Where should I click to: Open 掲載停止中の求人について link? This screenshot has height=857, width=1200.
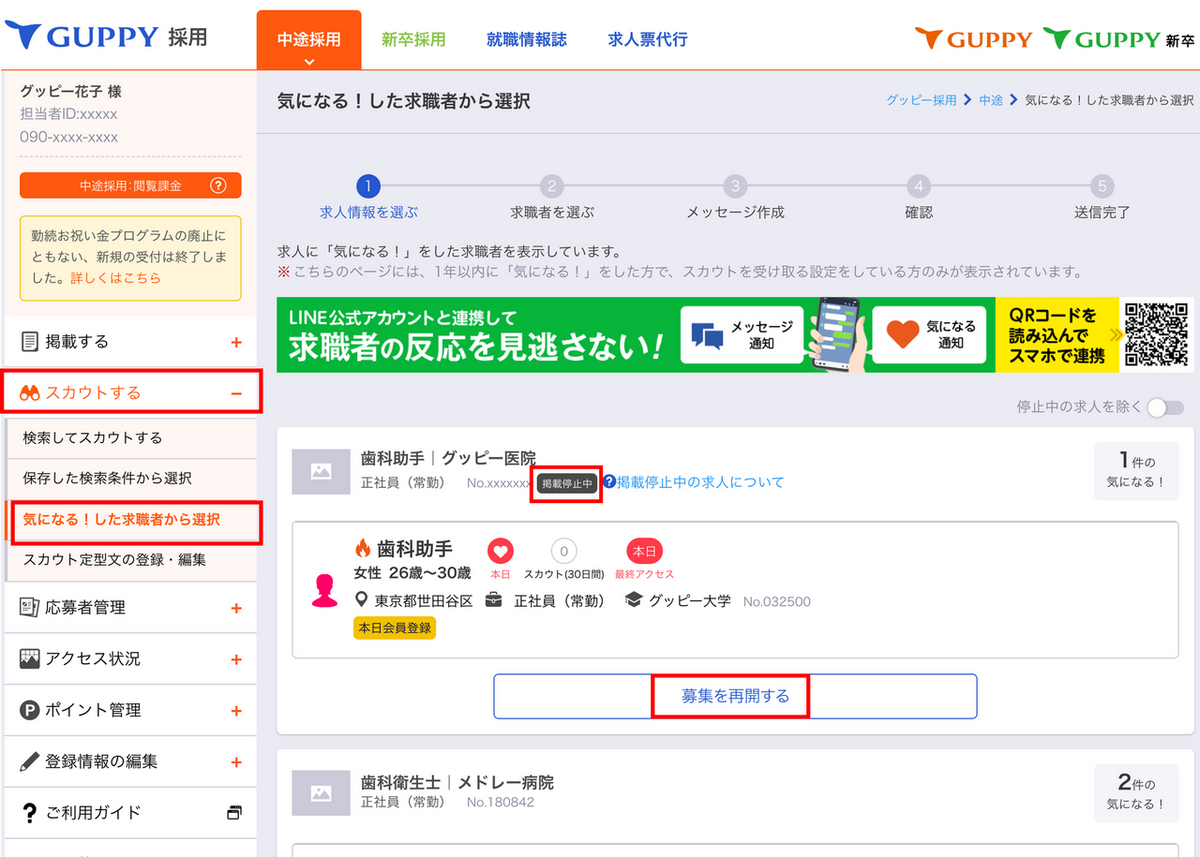[700, 482]
